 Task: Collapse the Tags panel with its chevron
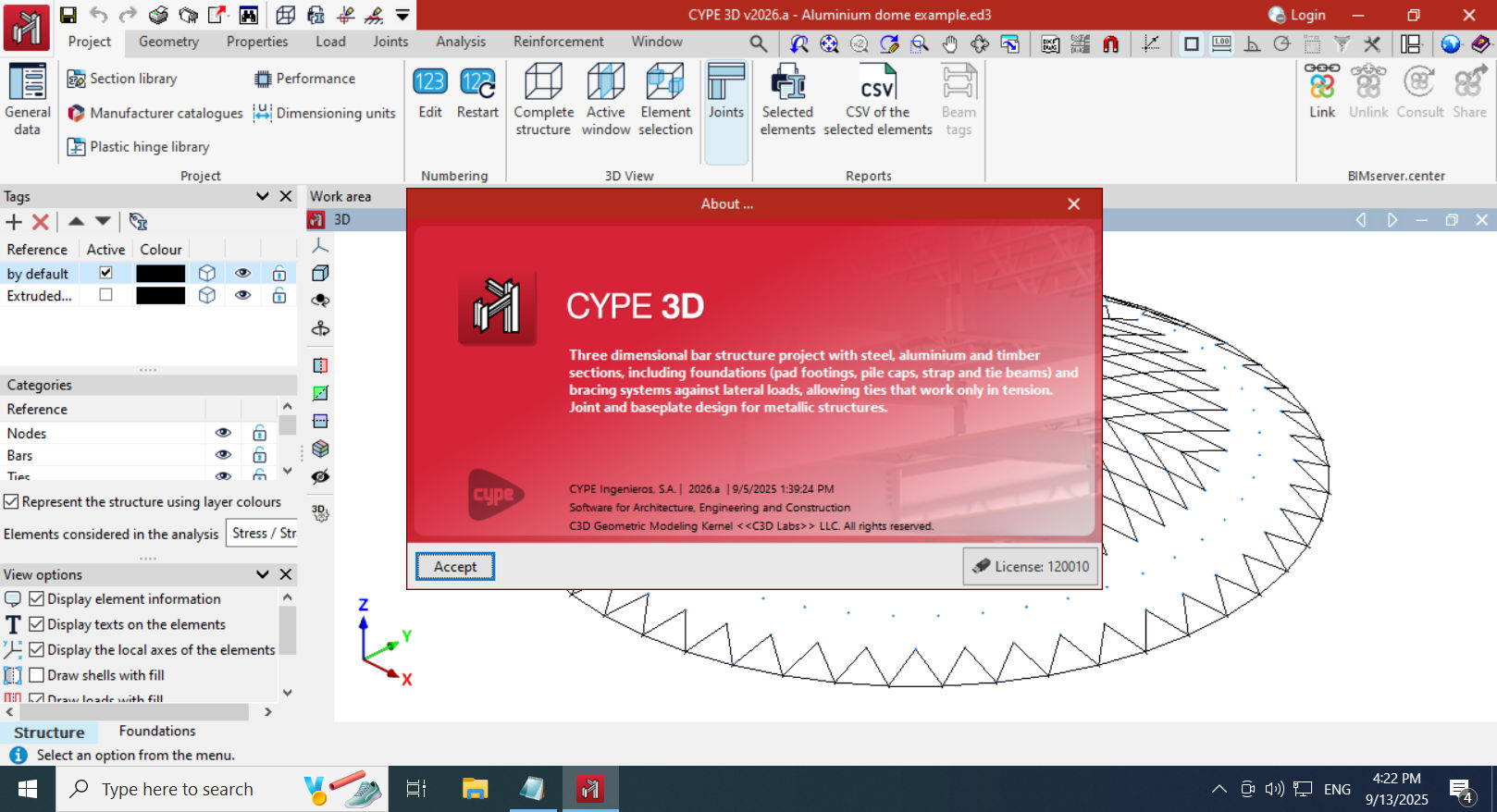263,196
